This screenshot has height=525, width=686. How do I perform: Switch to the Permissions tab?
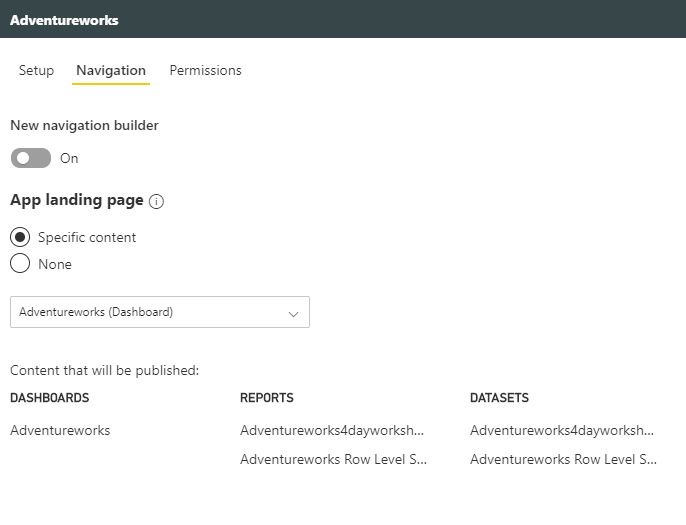[x=205, y=71]
